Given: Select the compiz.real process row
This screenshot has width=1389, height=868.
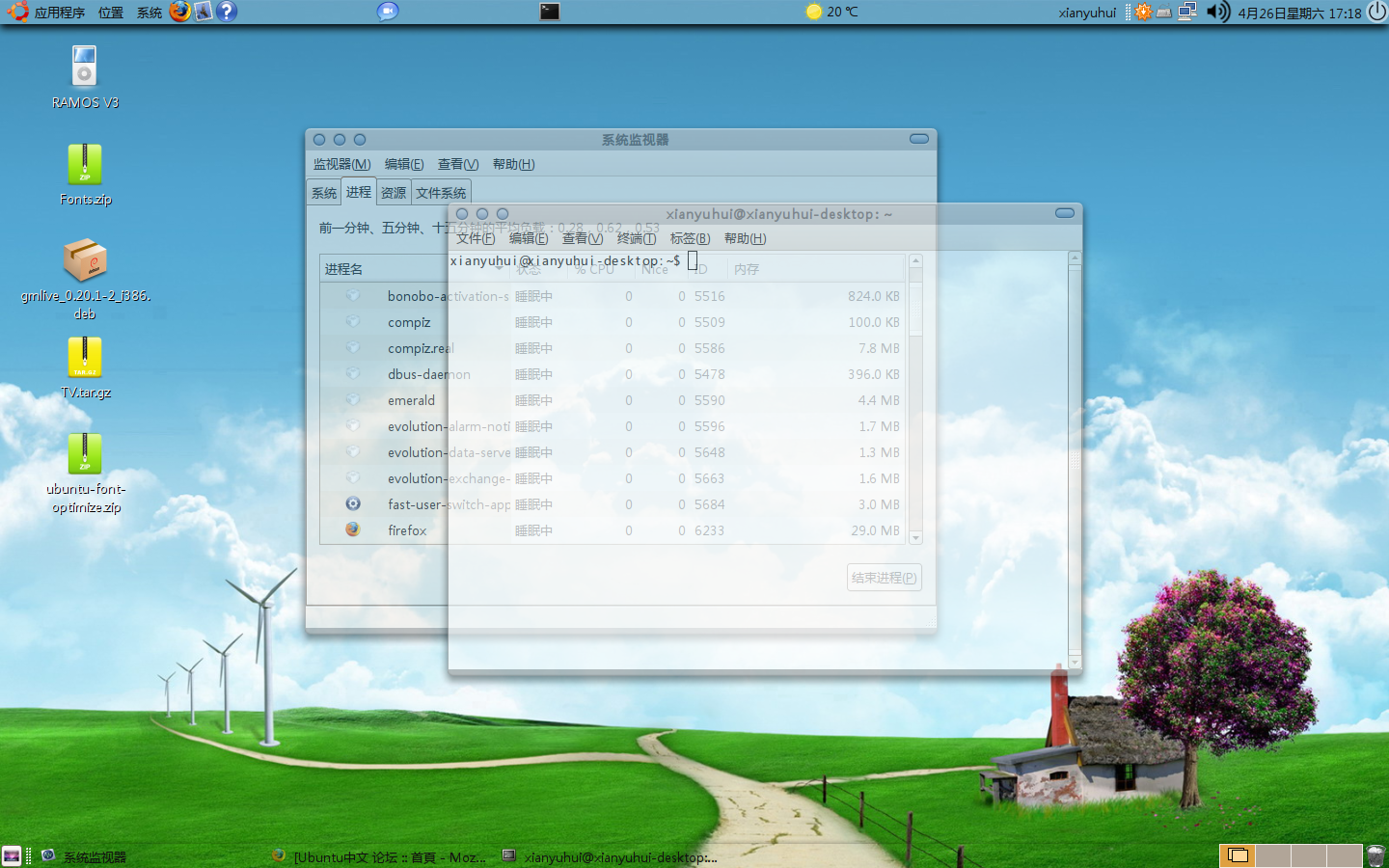Looking at the screenshot, I should point(613,348).
